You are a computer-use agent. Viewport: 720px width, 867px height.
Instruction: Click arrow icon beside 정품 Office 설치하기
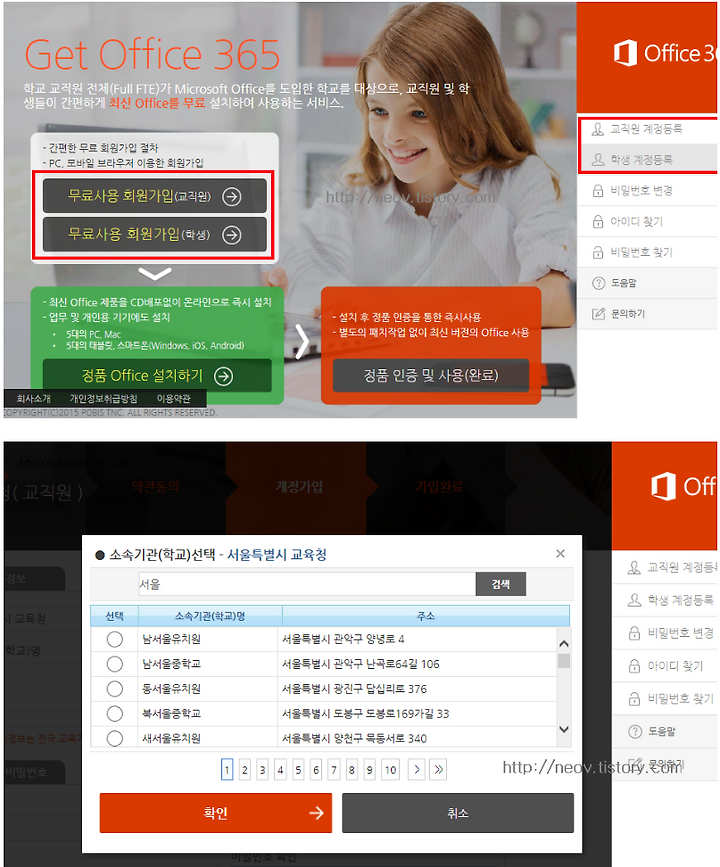223,376
